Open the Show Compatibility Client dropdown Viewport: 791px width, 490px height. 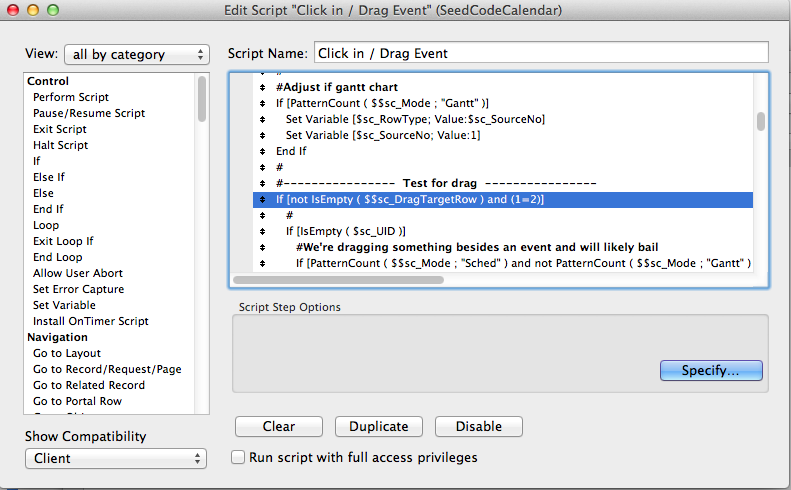click(x=116, y=458)
